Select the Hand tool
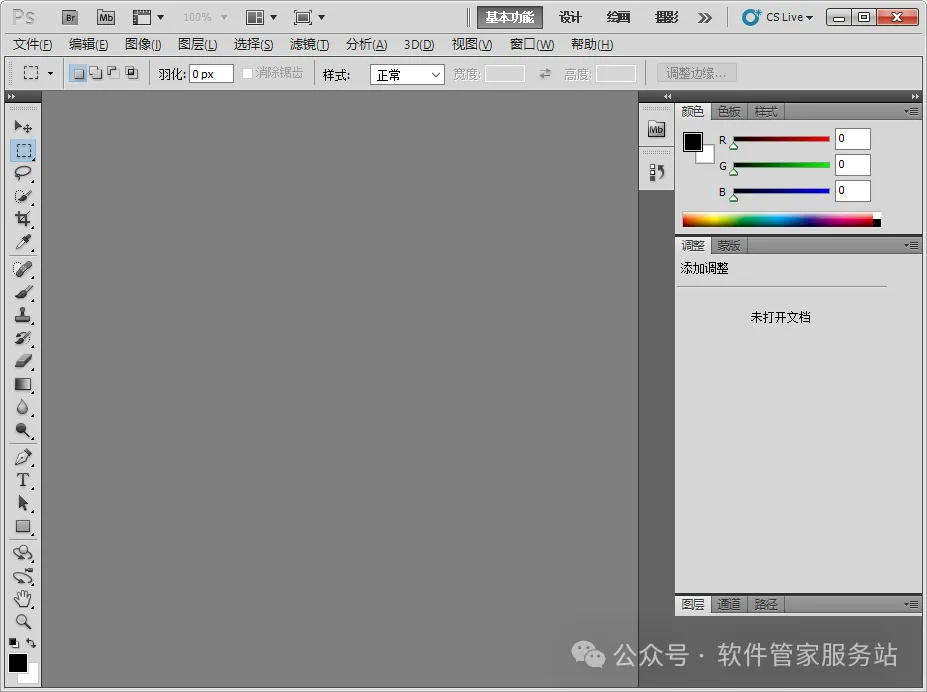Viewport: 927px width, 692px height. pos(23,599)
